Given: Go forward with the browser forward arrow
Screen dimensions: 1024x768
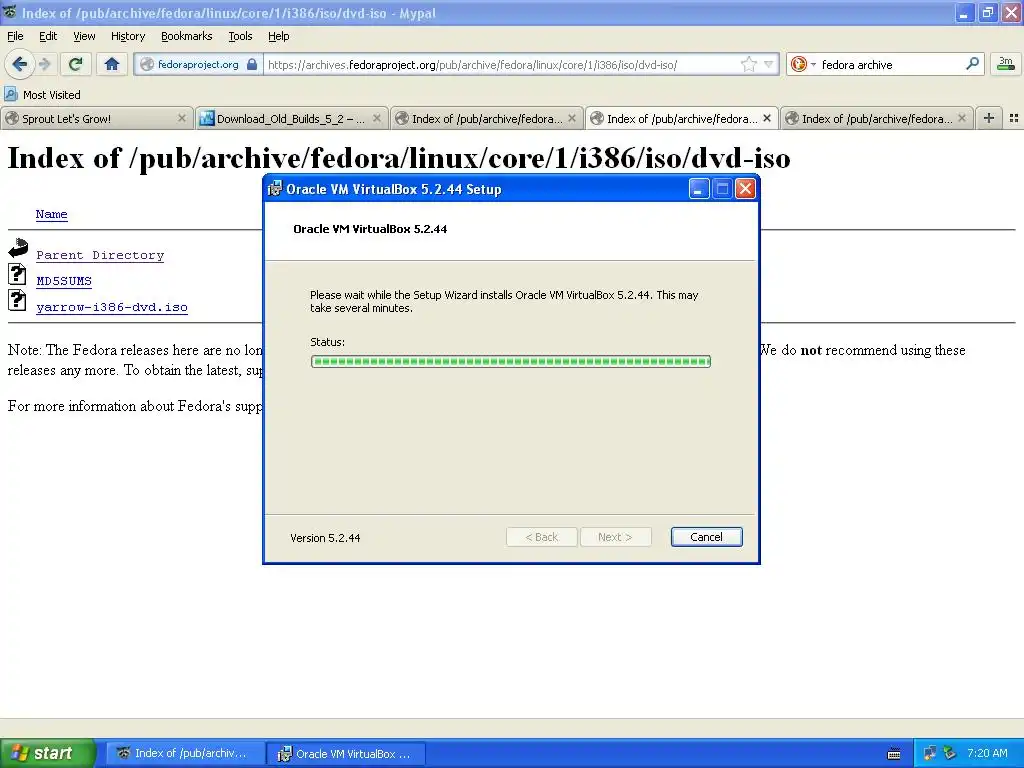Looking at the screenshot, I should click(x=44, y=64).
